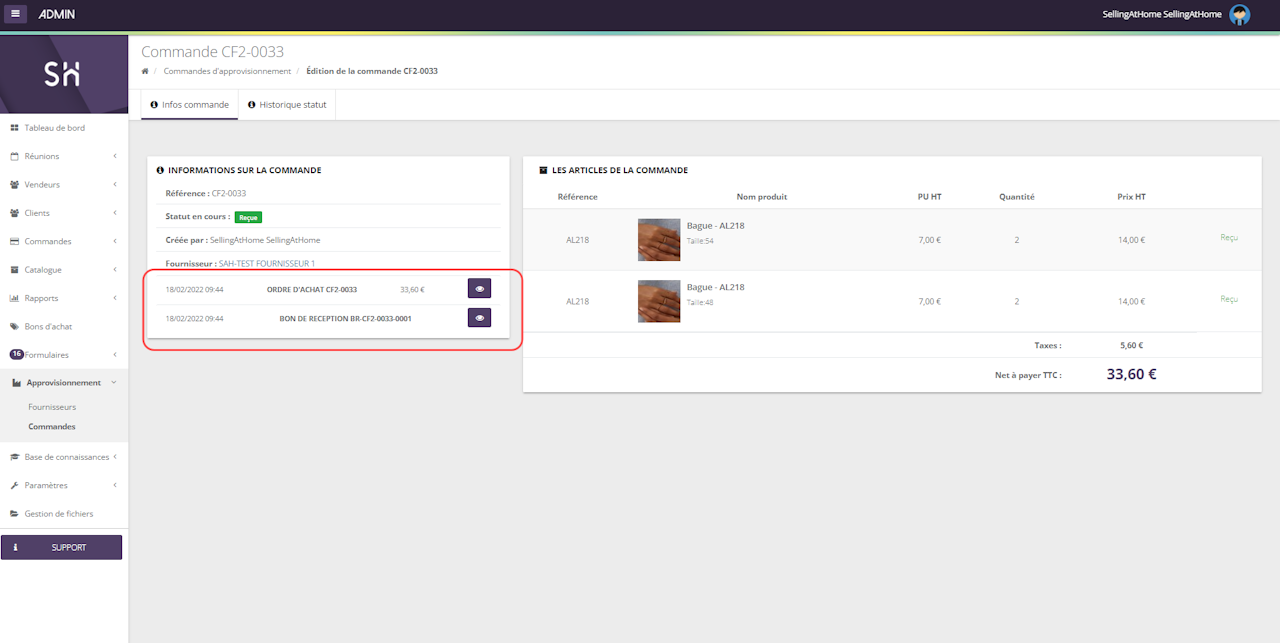The image size is (1280, 643).
Task: Collapse the Approvisionnement sidebar section
Action: 64,383
